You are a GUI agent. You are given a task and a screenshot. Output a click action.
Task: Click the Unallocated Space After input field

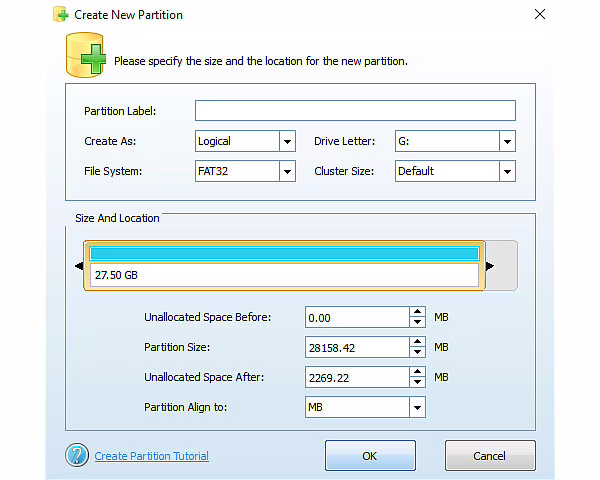[357, 377]
